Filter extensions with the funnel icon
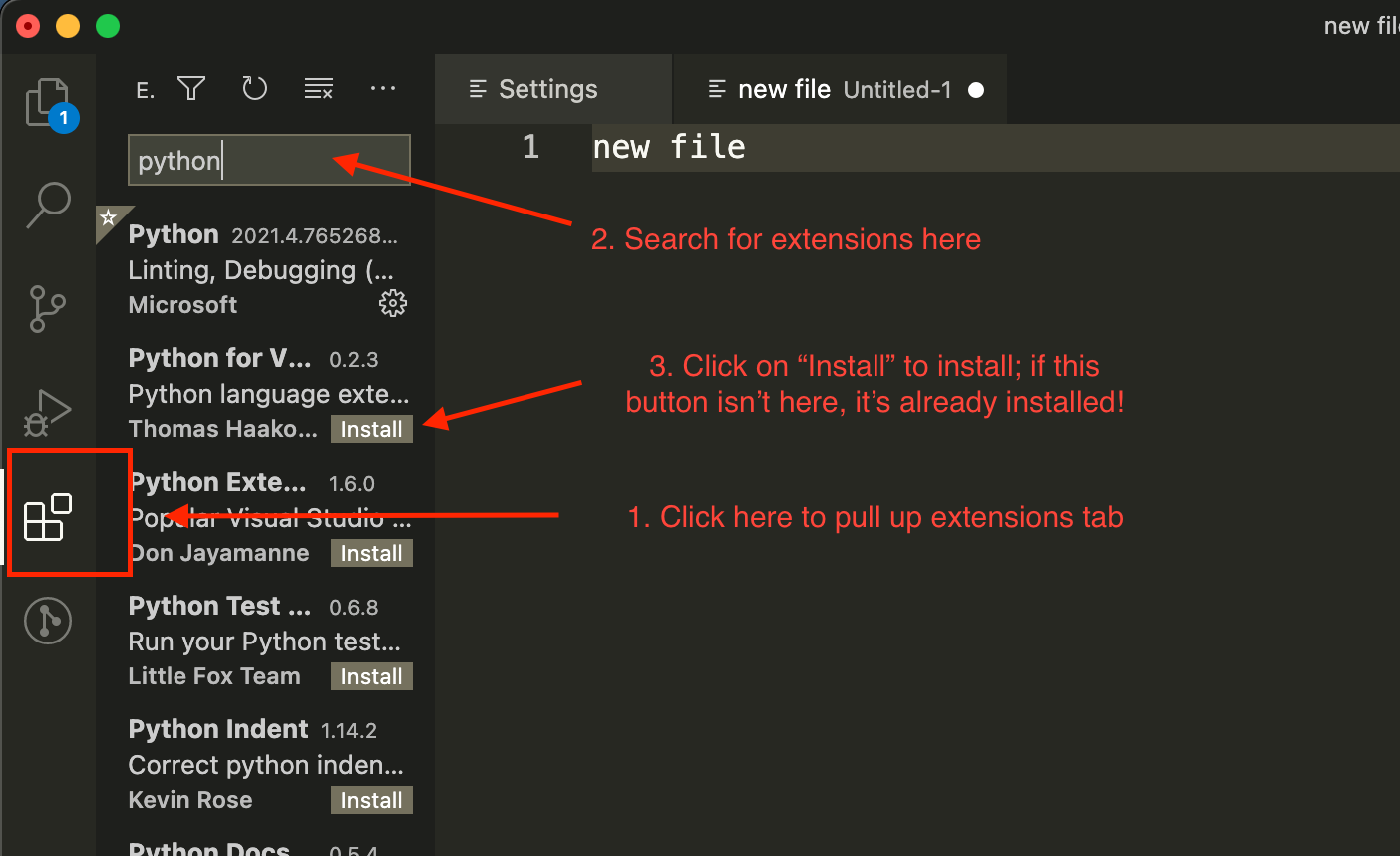 click(x=191, y=89)
